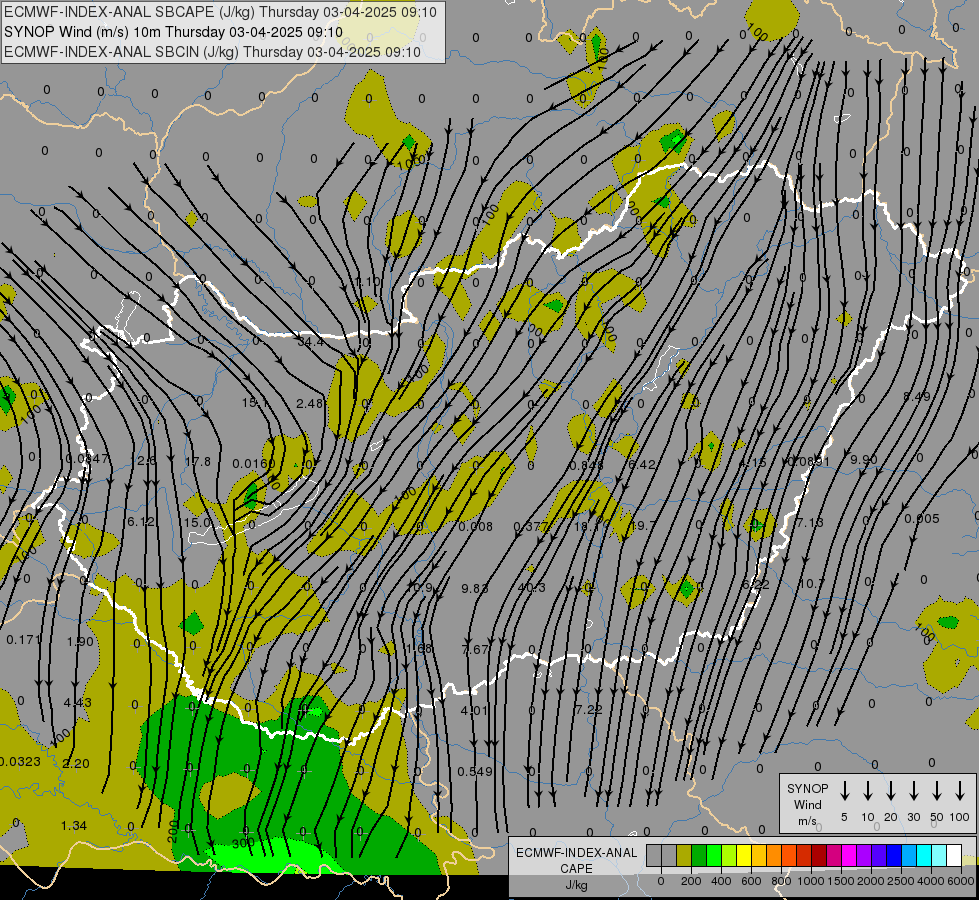Click the J/kg unit label in legend
The height and width of the screenshot is (900, 979).
click(576, 885)
